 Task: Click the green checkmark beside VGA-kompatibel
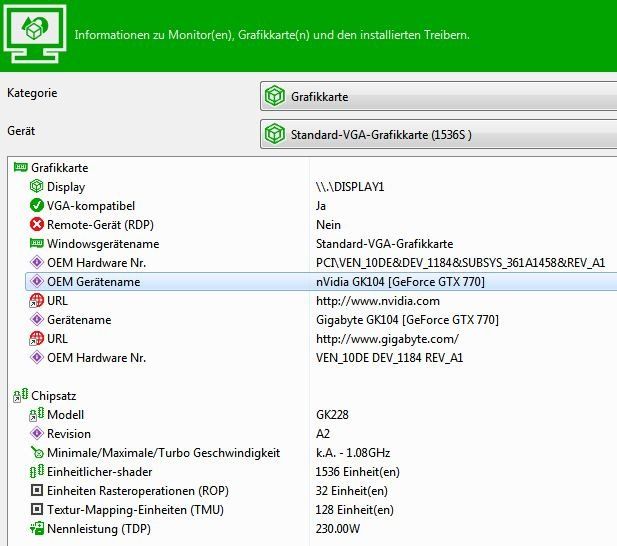[37, 205]
